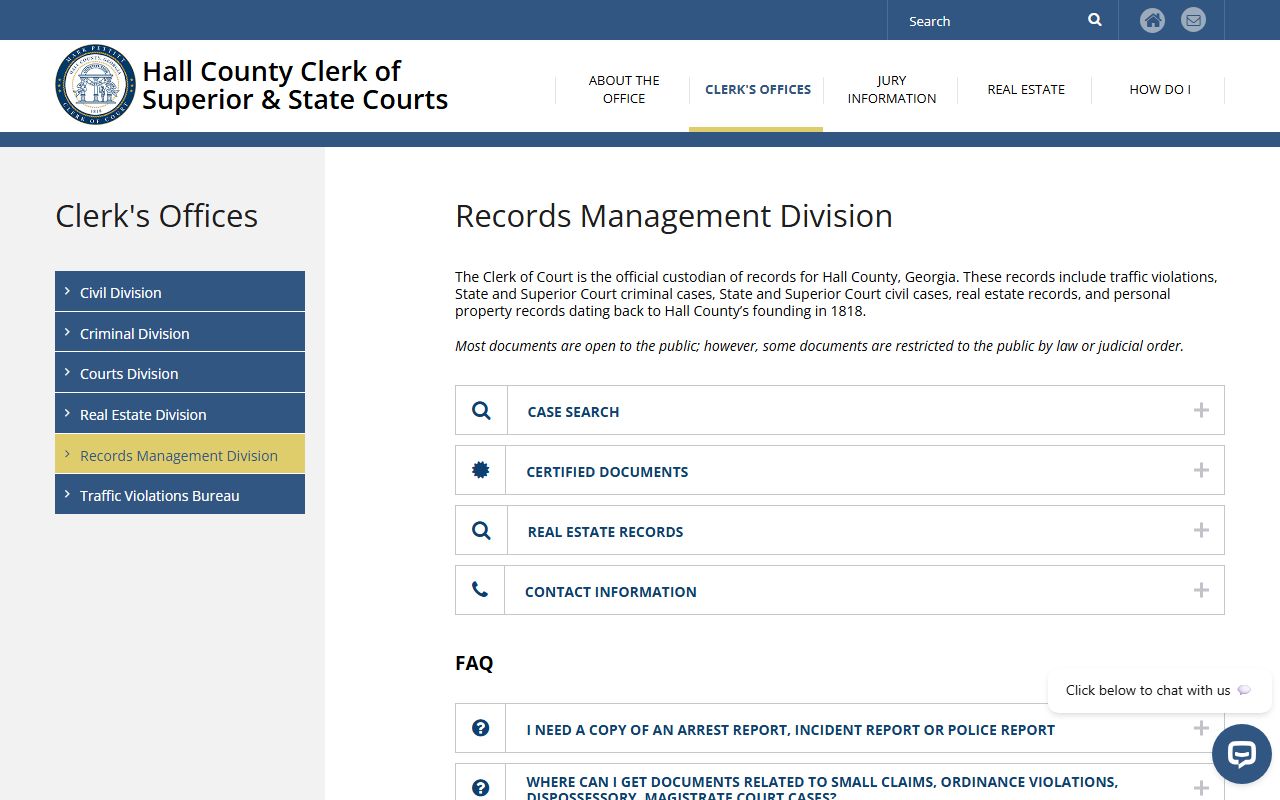Click the seal icon beside Certified Documents
The height and width of the screenshot is (800, 1280).
[x=481, y=470]
